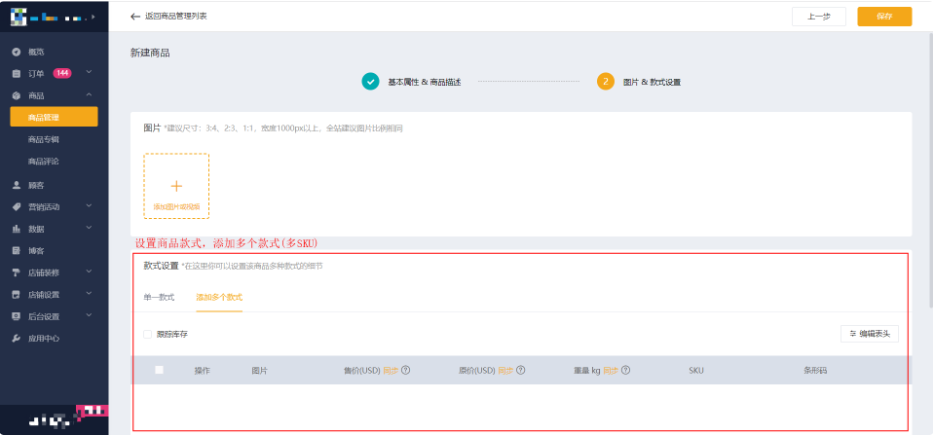Switch to the 单一款式 tab
The width and height of the screenshot is (933, 437).
[x=158, y=297]
